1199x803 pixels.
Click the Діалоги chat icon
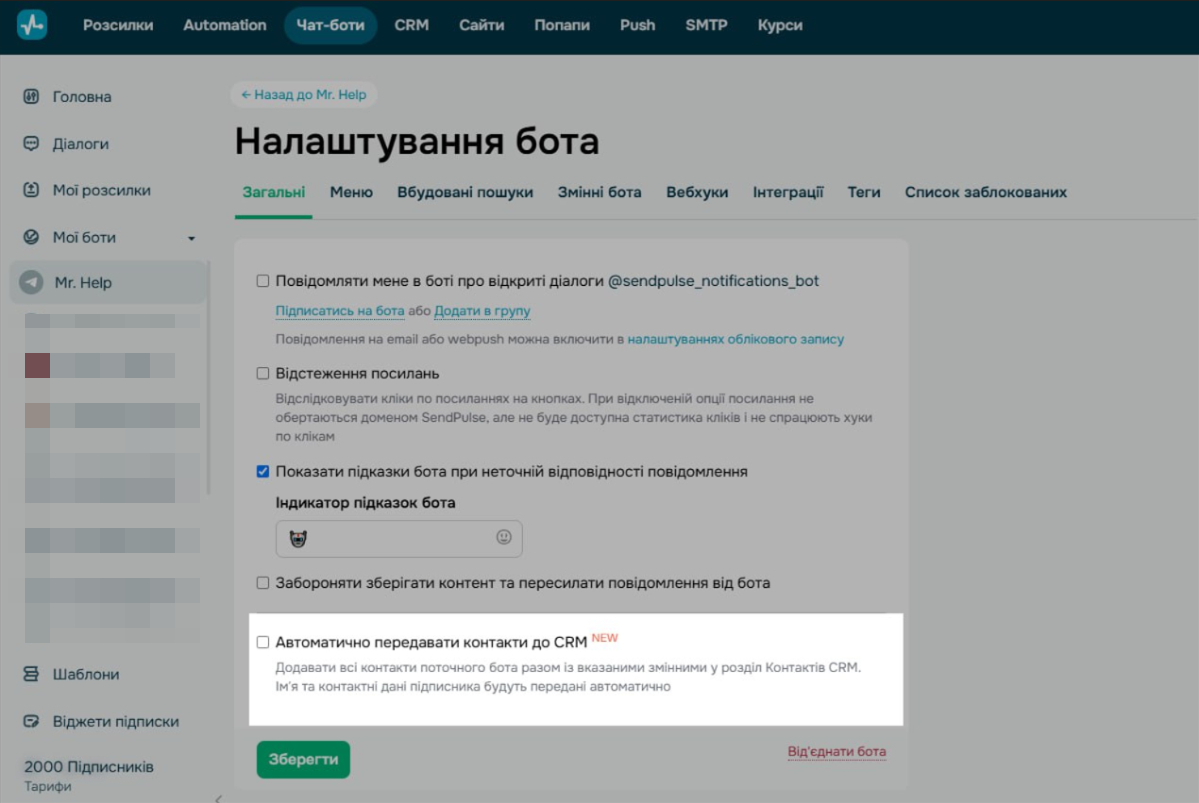pyautogui.click(x=31, y=144)
